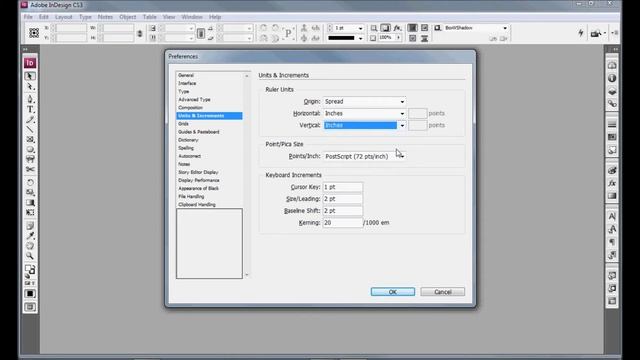Open the Edit menu
Image resolution: width=640 pixels, height=360 pixels.
pos(44,17)
